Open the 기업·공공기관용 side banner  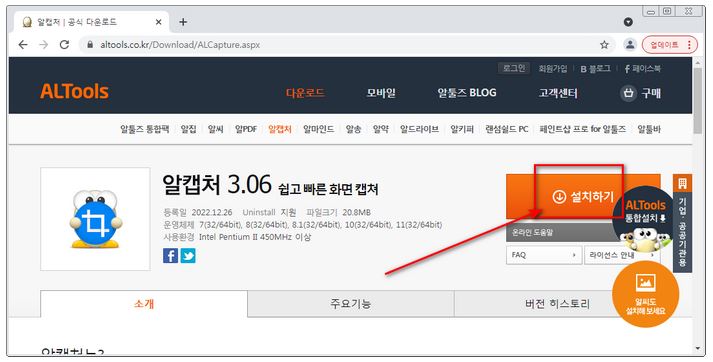[x=682, y=223]
